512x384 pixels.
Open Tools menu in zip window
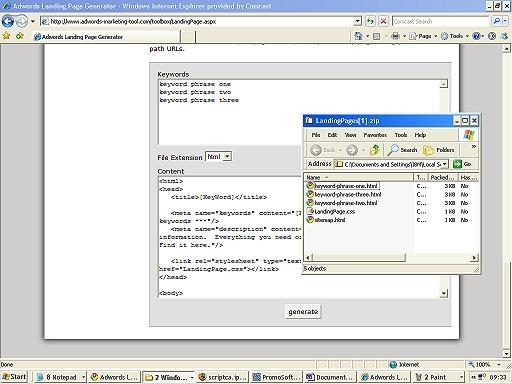401,135
